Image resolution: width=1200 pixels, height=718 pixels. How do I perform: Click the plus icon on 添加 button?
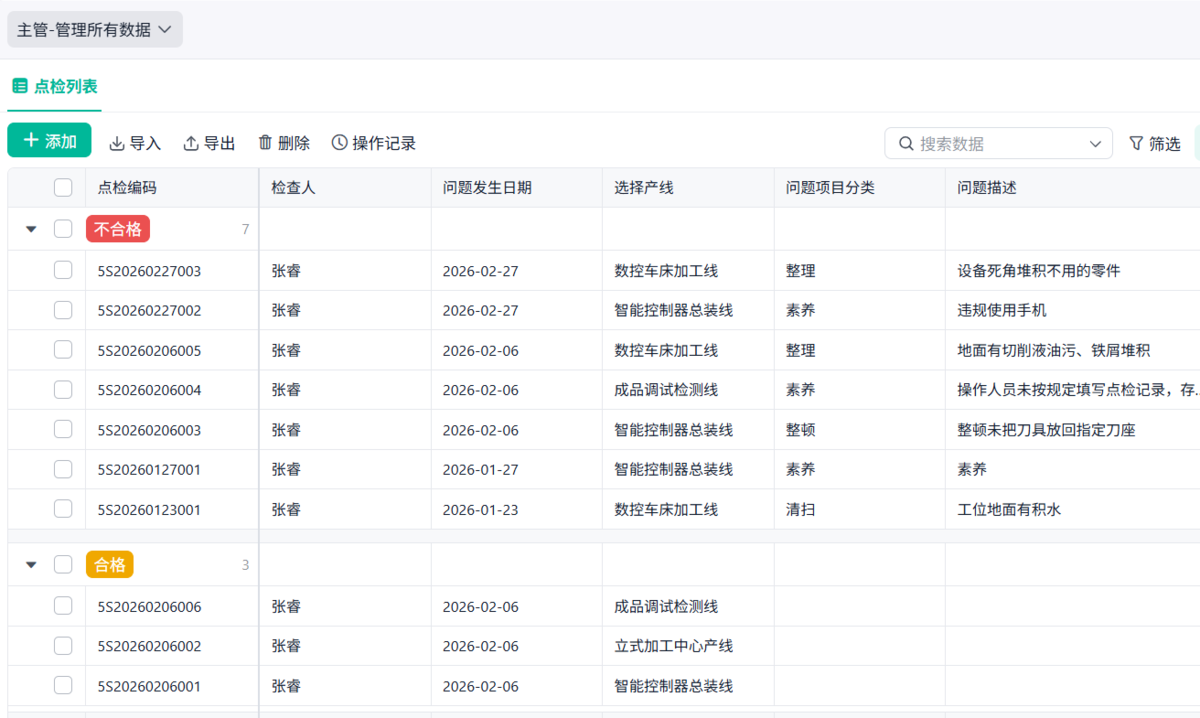(x=31, y=141)
